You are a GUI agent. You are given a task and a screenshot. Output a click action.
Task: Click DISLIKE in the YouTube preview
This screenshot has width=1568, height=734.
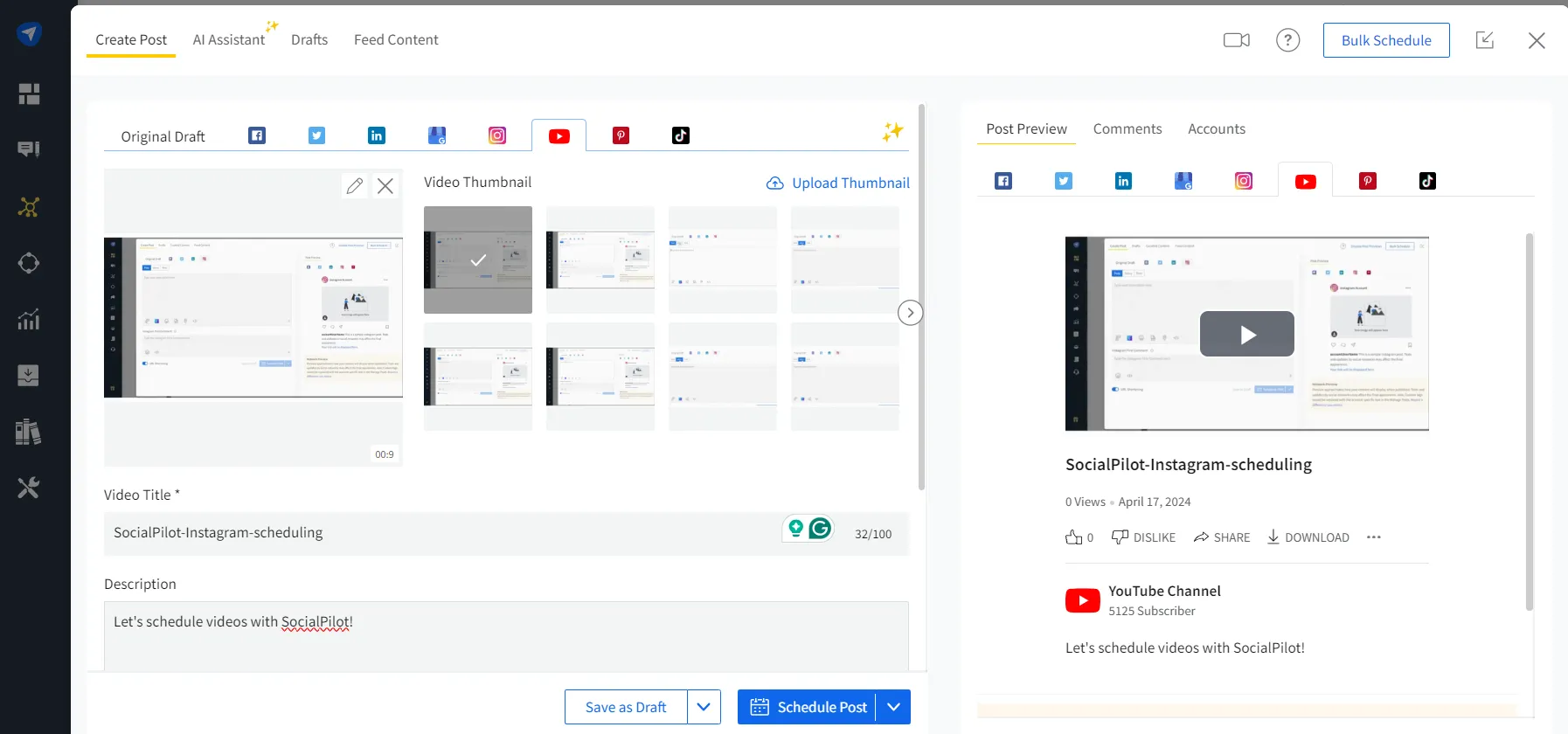(x=1143, y=537)
